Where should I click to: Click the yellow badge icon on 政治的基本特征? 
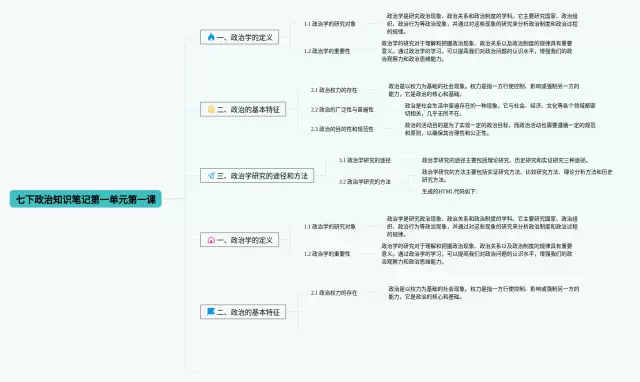pos(211,109)
